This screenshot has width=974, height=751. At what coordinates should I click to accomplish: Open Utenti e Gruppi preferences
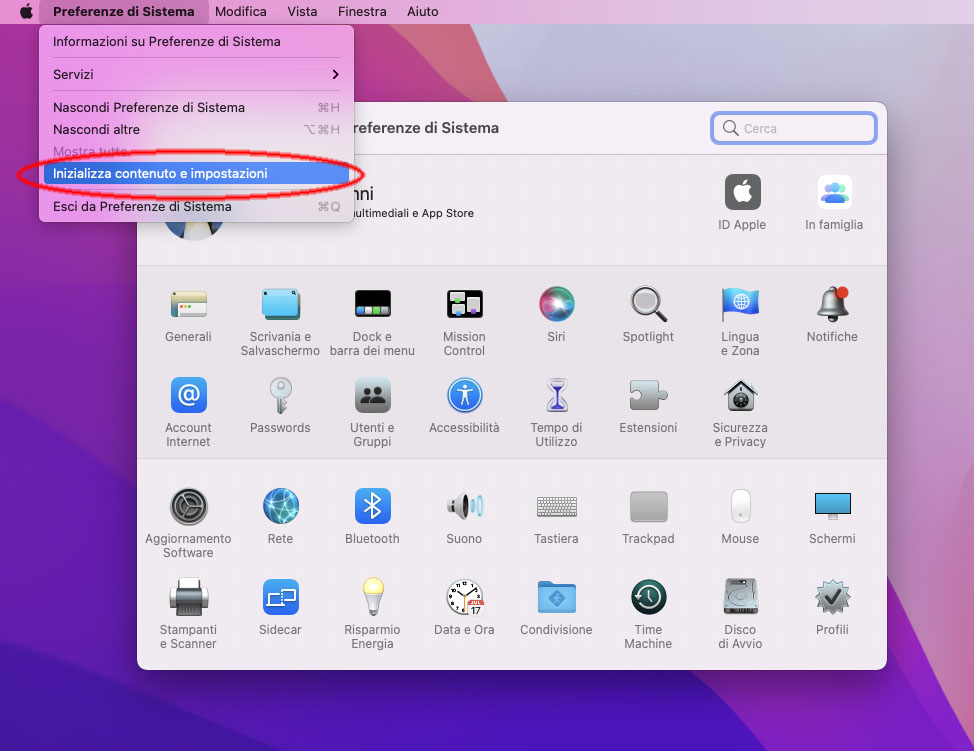372,395
